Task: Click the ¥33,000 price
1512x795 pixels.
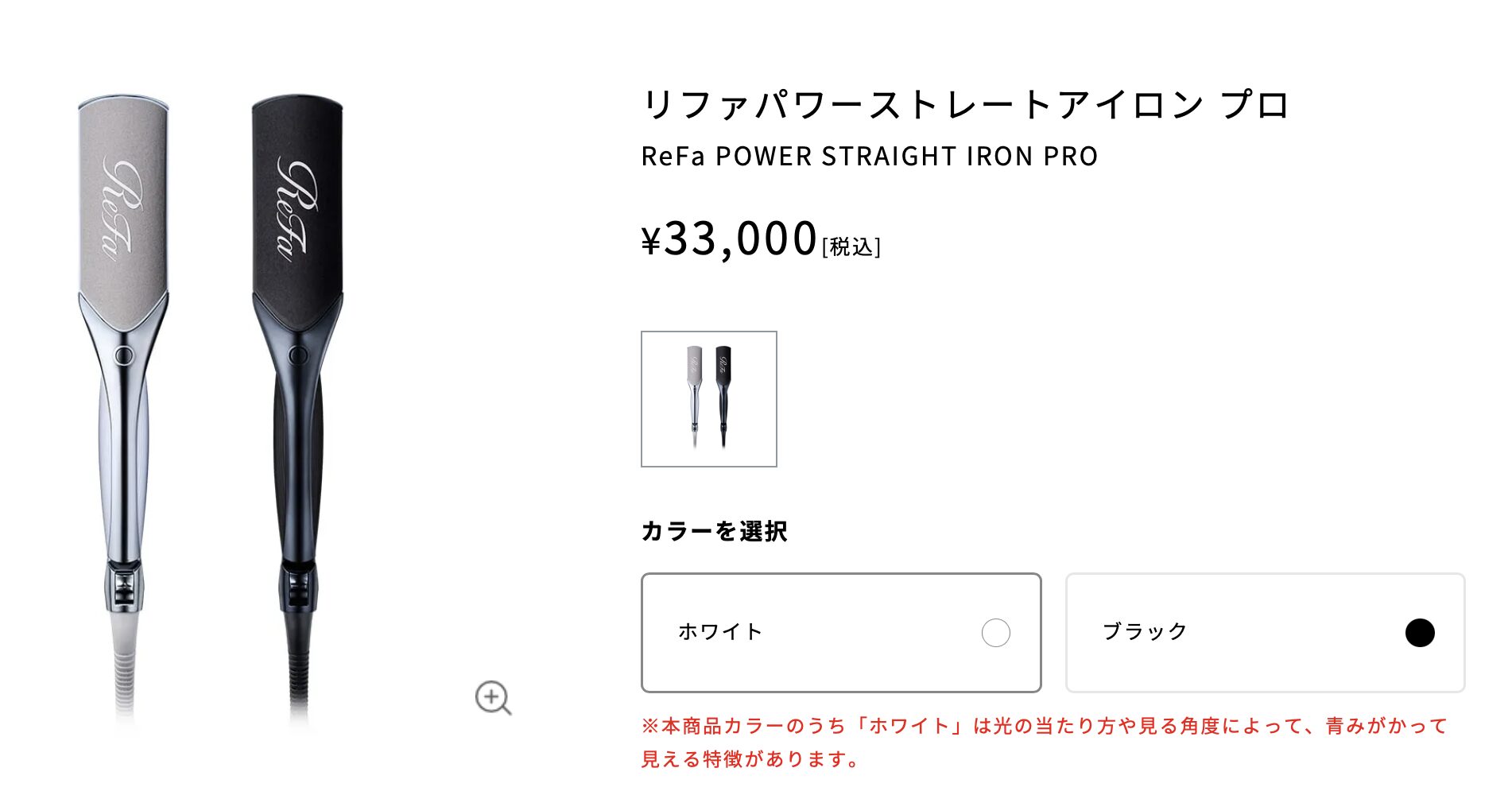Action: [x=730, y=238]
